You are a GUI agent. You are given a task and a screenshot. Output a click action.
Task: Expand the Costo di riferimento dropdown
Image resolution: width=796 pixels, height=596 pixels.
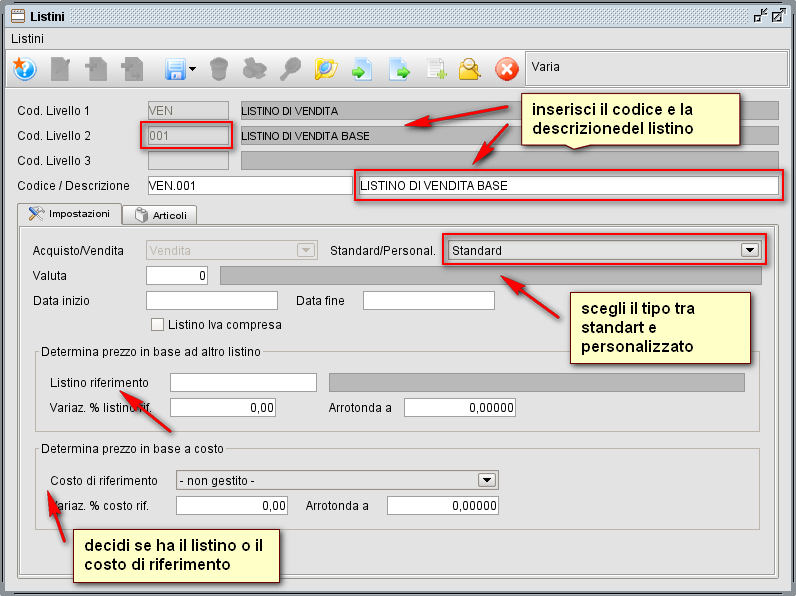pyautogui.click(x=337, y=480)
